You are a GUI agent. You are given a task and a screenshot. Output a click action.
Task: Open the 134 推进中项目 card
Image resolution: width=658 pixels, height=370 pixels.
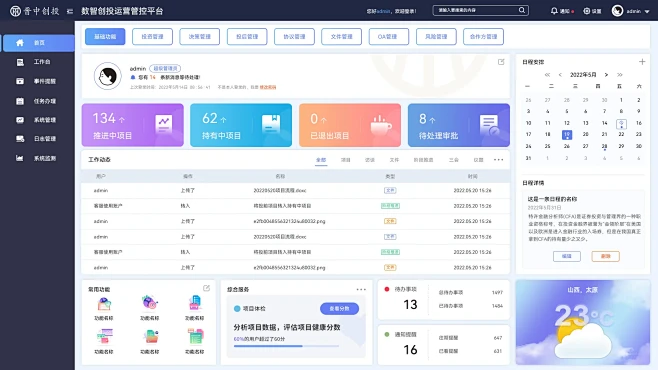coord(133,125)
